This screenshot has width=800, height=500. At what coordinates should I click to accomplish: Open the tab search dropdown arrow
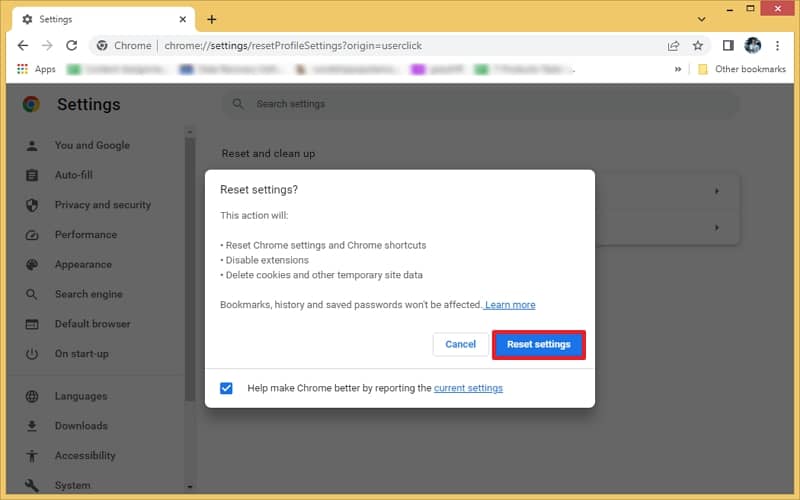pos(702,19)
